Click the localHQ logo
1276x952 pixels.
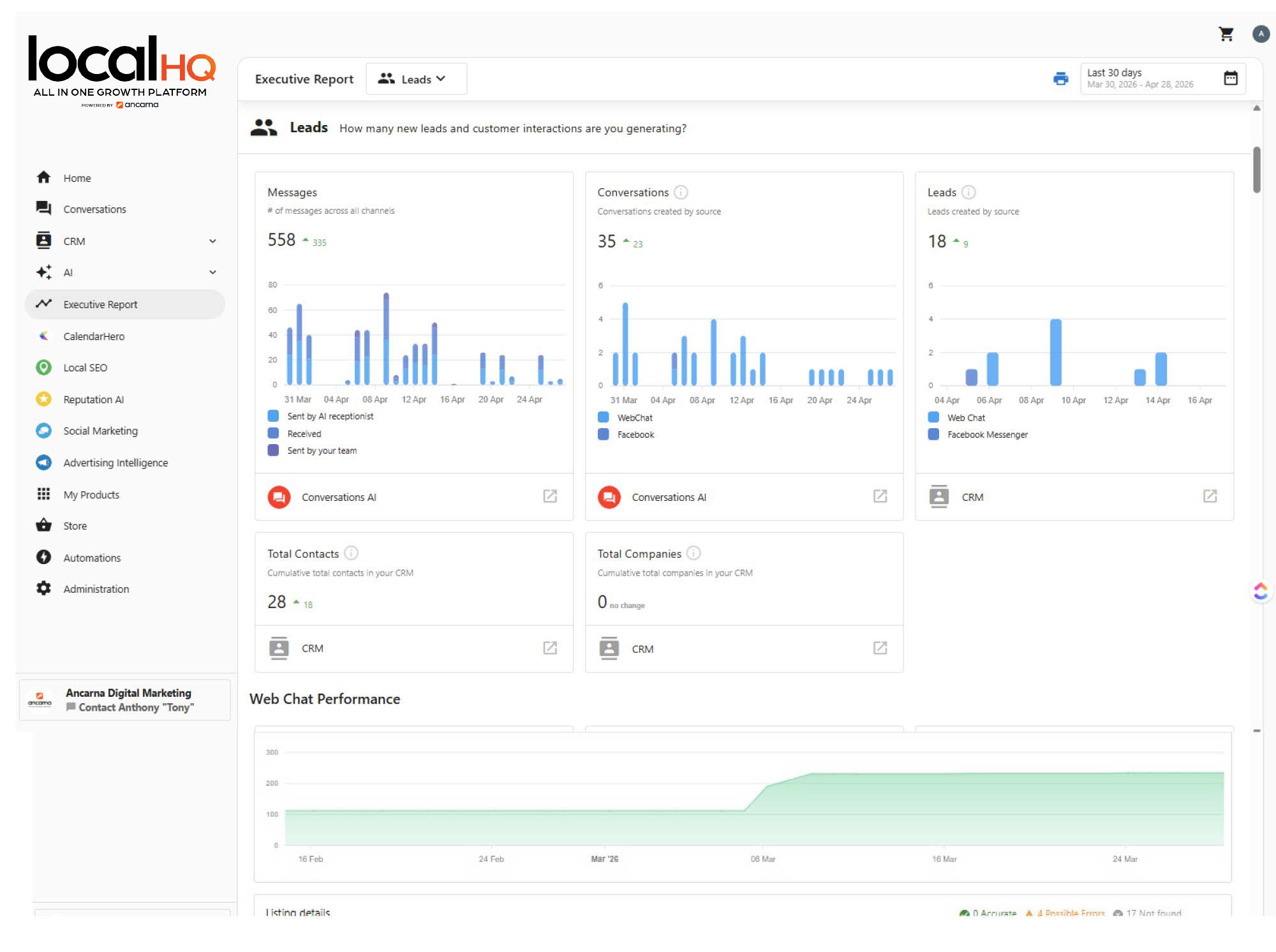[x=121, y=70]
